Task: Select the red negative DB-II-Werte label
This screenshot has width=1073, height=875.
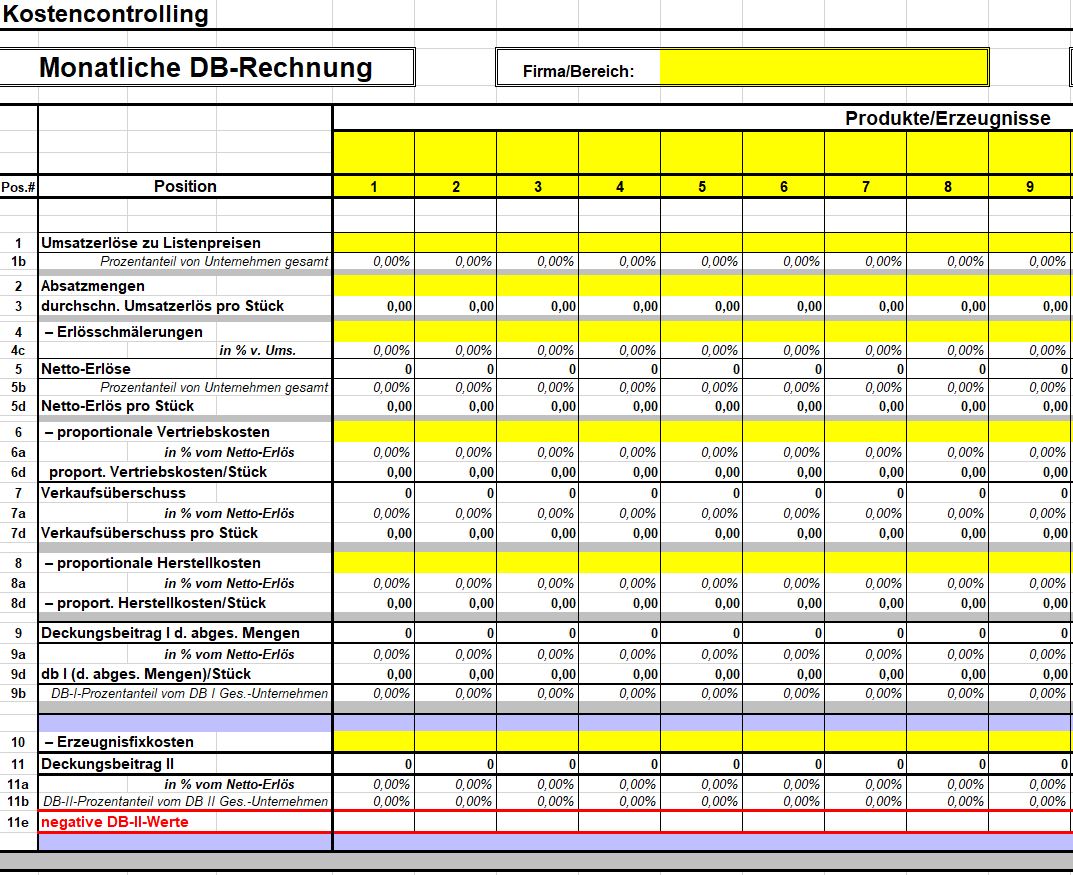Action: tap(114, 822)
